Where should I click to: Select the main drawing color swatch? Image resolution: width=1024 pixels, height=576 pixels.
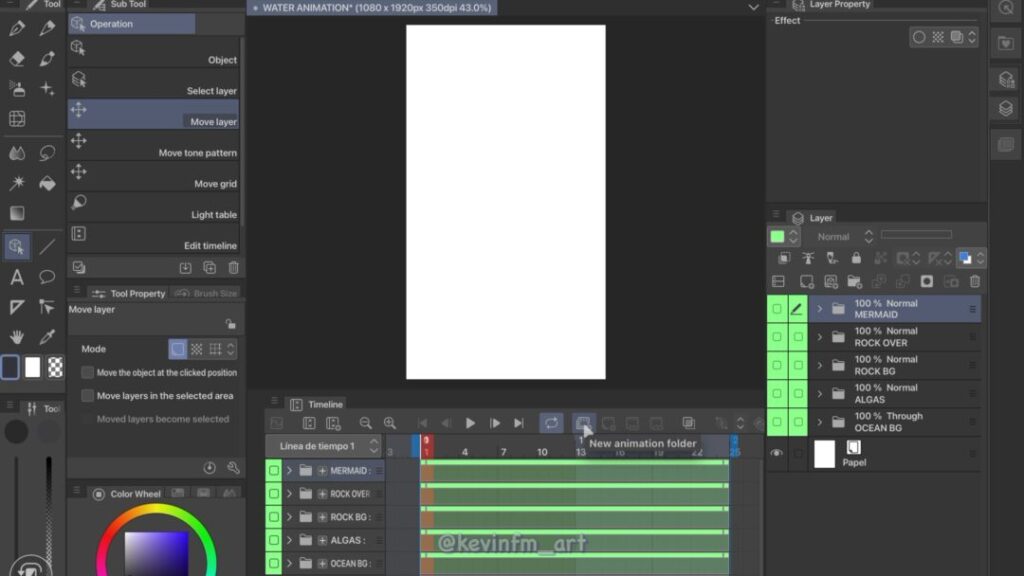tap(10, 368)
